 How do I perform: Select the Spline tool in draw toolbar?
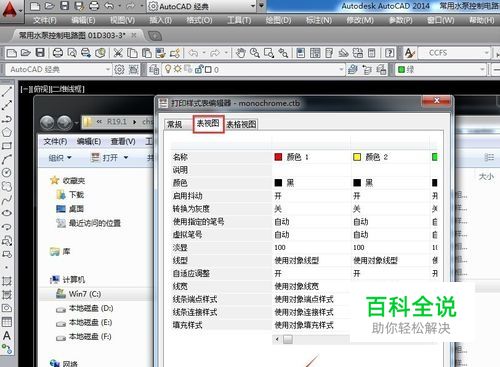(7, 200)
